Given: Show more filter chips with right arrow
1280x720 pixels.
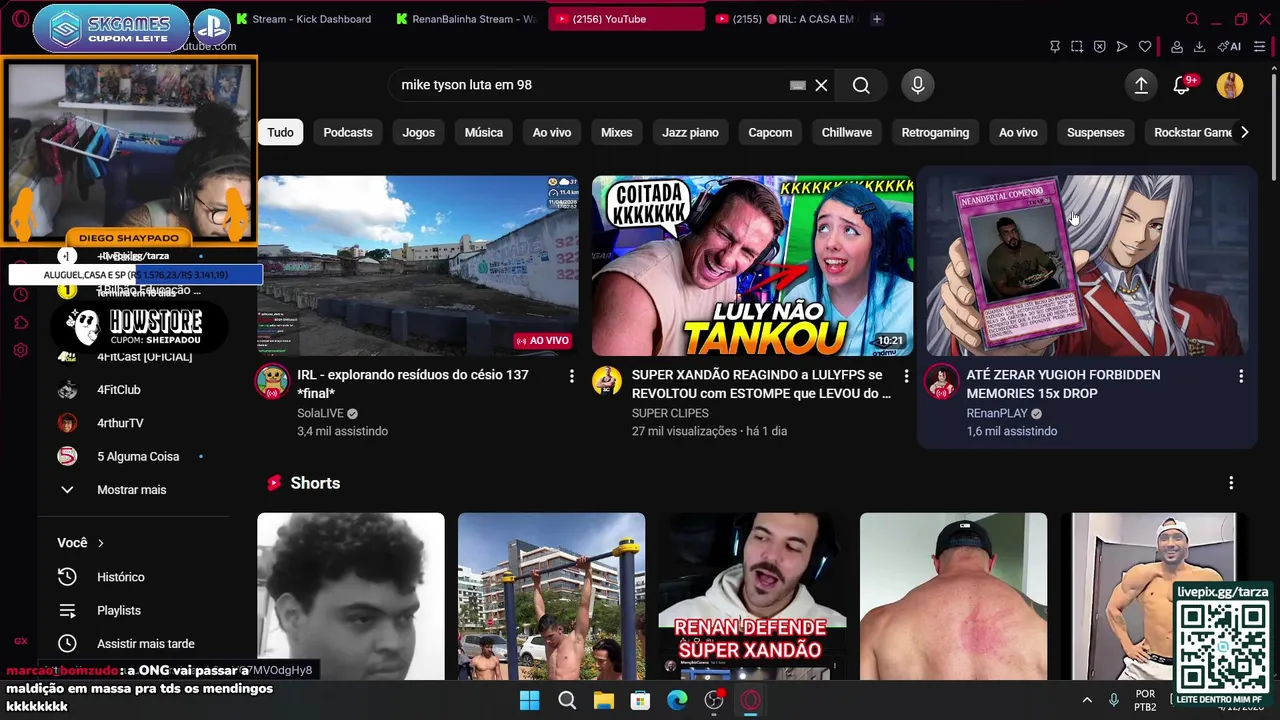Looking at the screenshot, I should [1244, 132].
